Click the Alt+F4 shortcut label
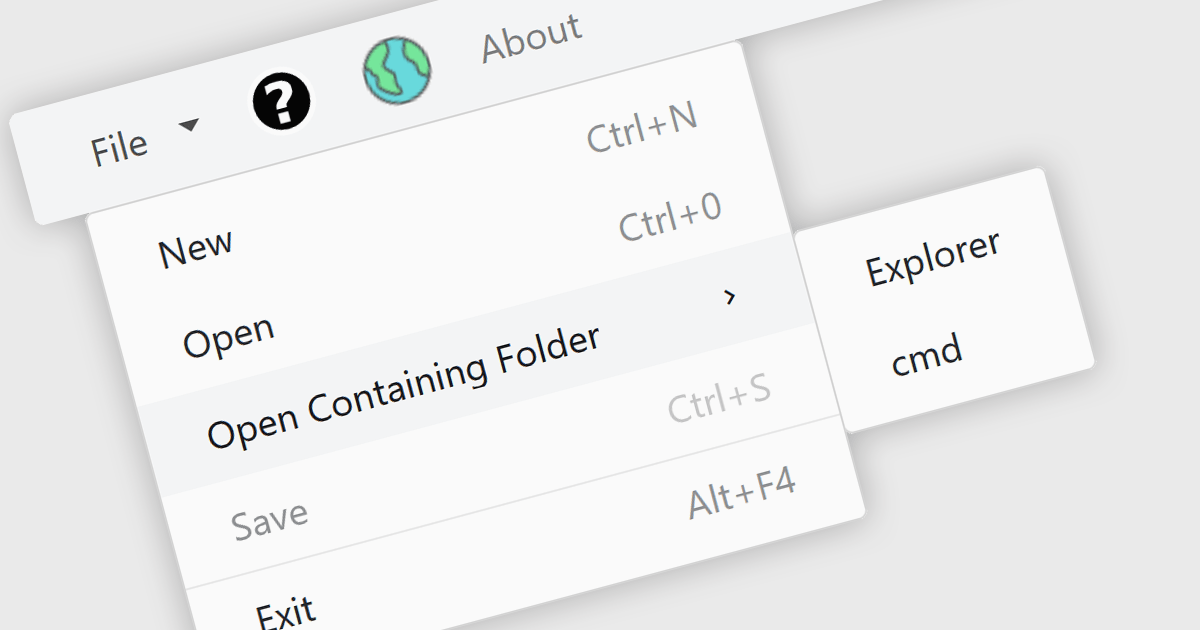1200x630 pixels. (x=742, y=493)
